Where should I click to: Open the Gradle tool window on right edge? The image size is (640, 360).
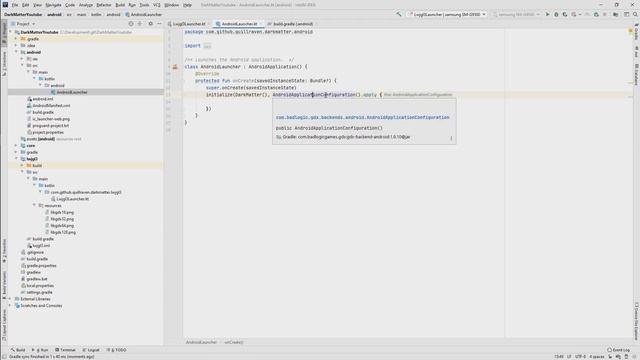coord(636,33)
